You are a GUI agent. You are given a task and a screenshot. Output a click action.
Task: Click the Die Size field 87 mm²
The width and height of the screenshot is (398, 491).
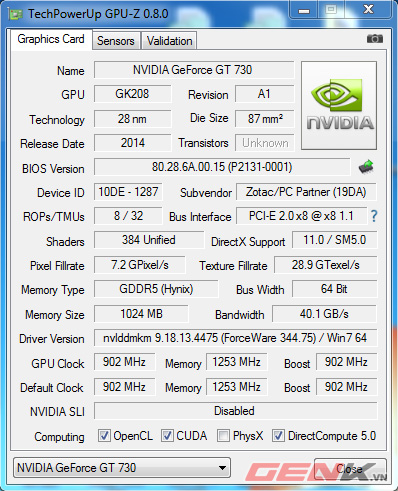click(x=265, y=119)
